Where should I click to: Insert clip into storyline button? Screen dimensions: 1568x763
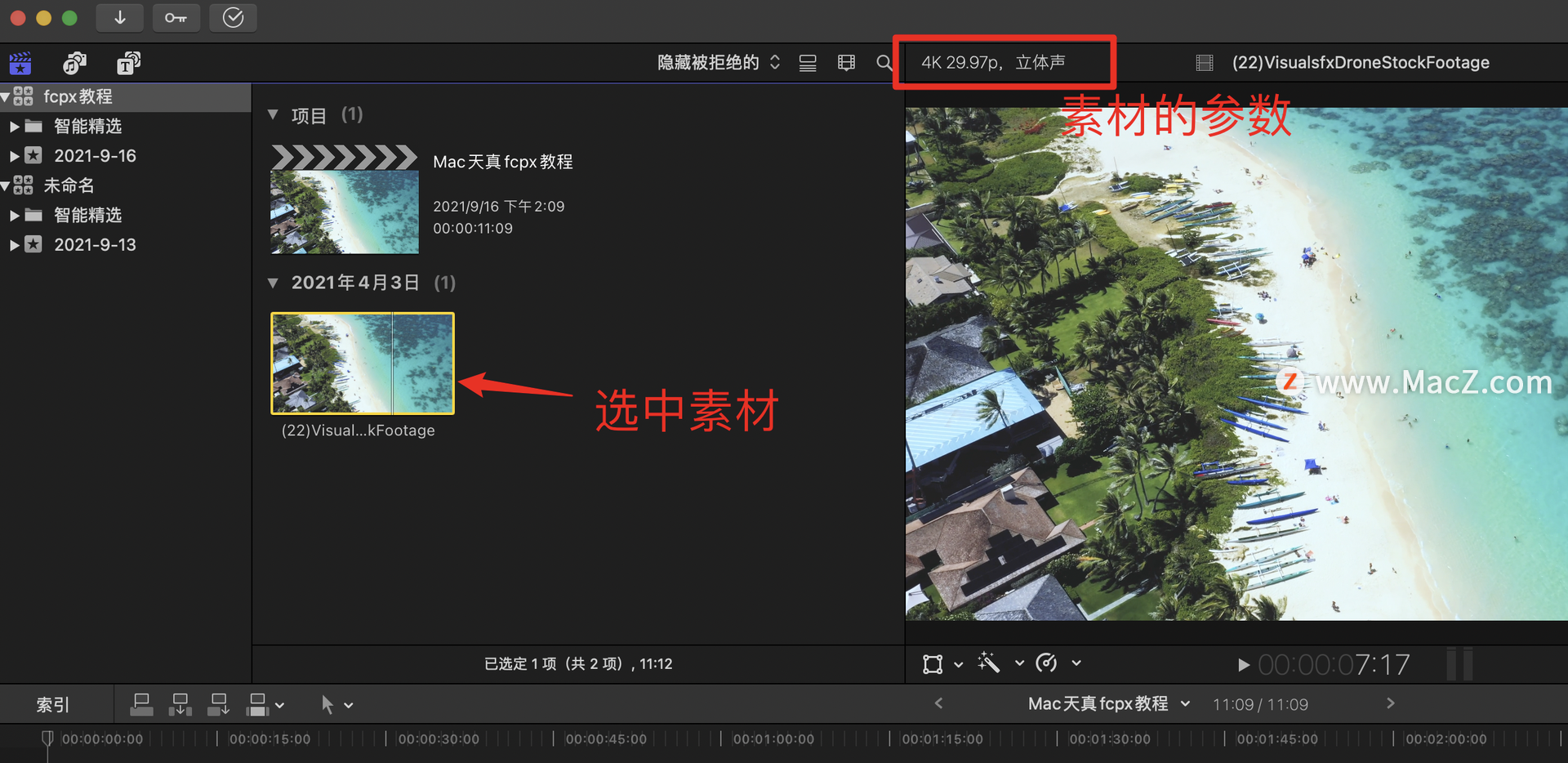(180, 704)
